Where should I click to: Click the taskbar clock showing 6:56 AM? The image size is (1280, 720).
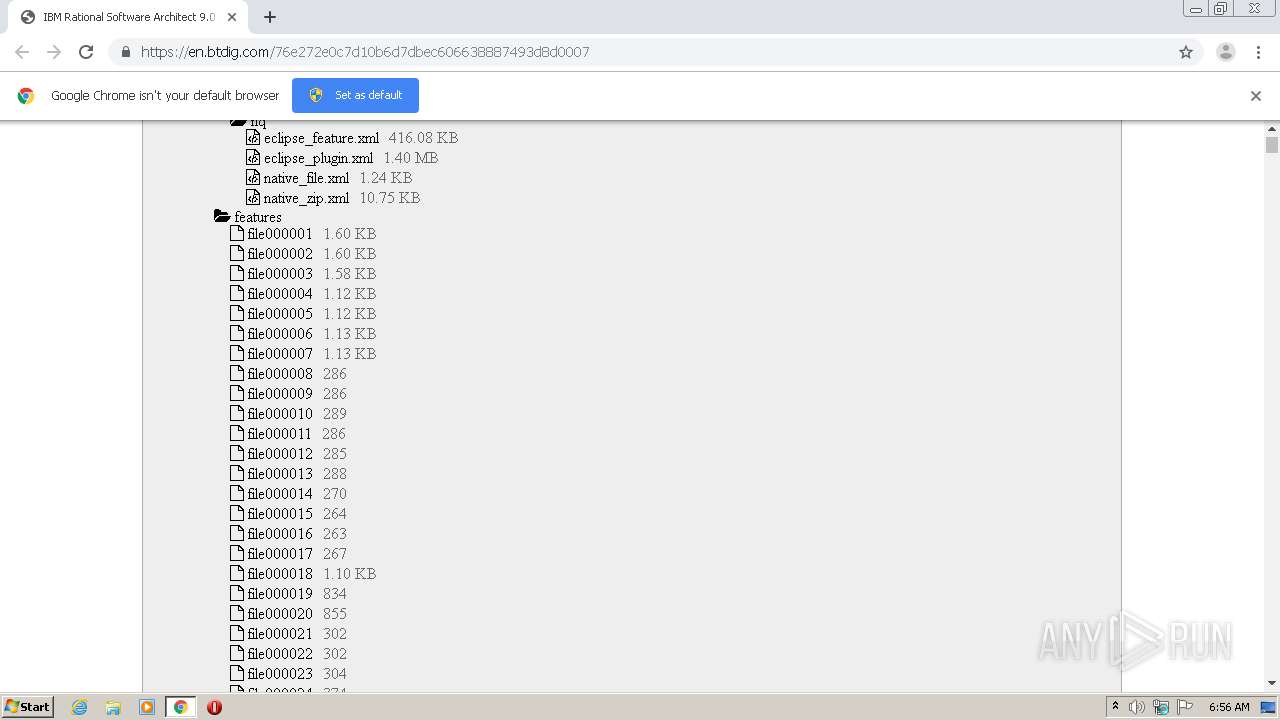tap(1229, 707)
